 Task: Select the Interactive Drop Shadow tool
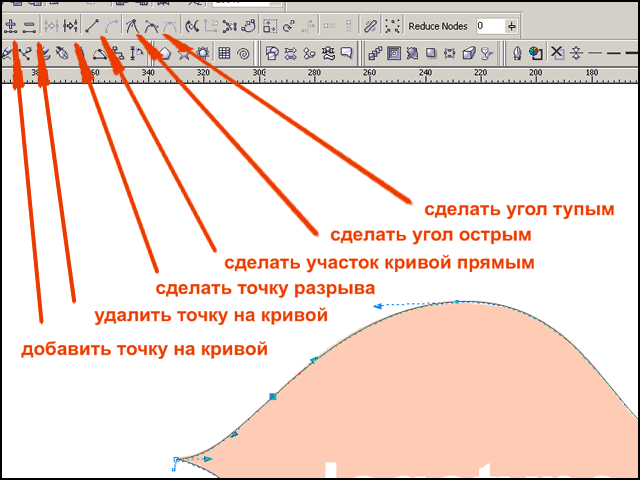point(431,53)
